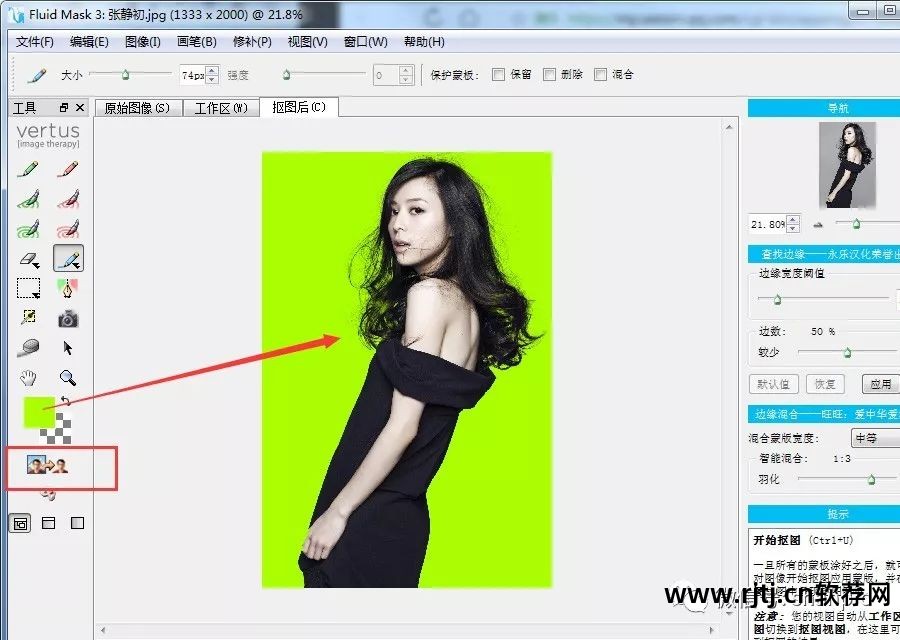Select the red Delete Local brush

68,199
